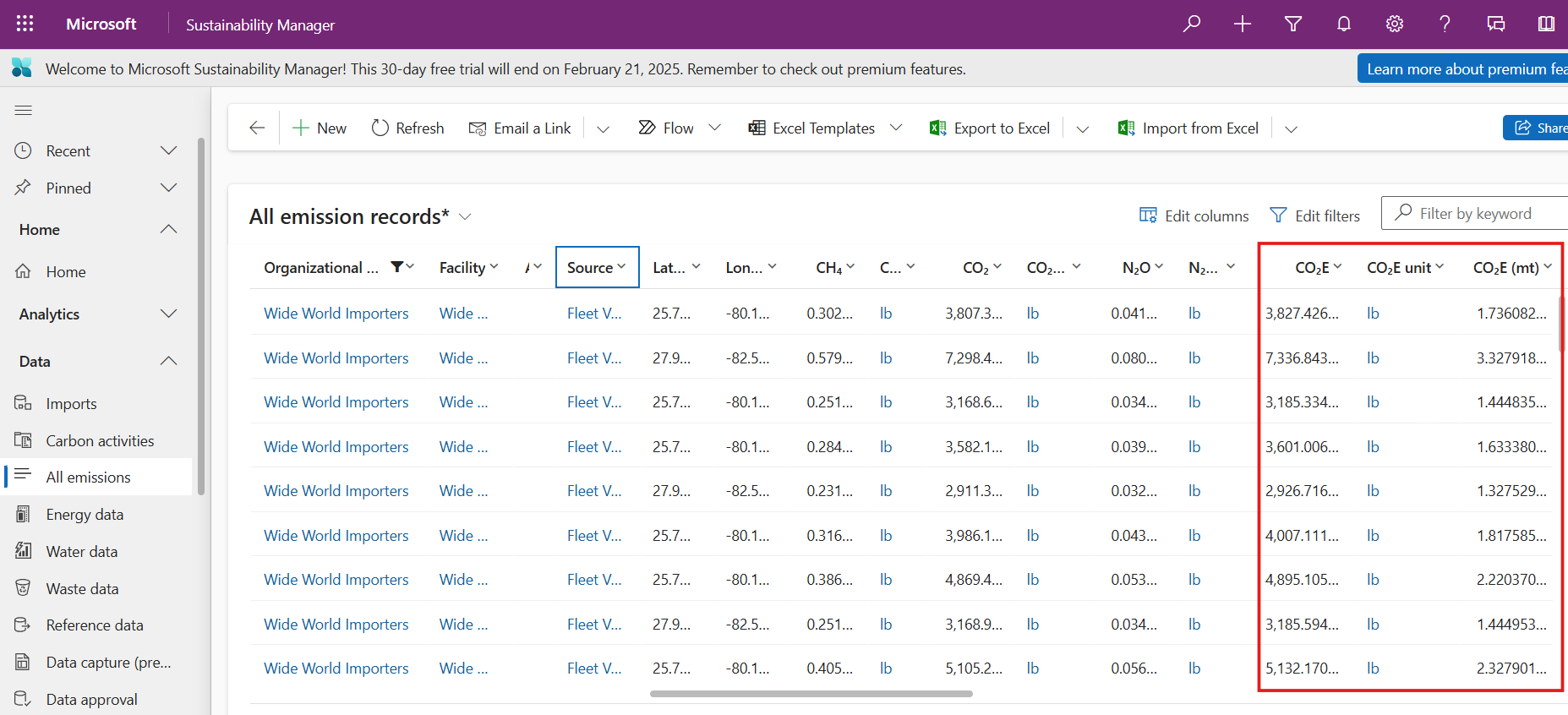
Task: Open Wide World Importers link in first row
Action: (336, 313)
